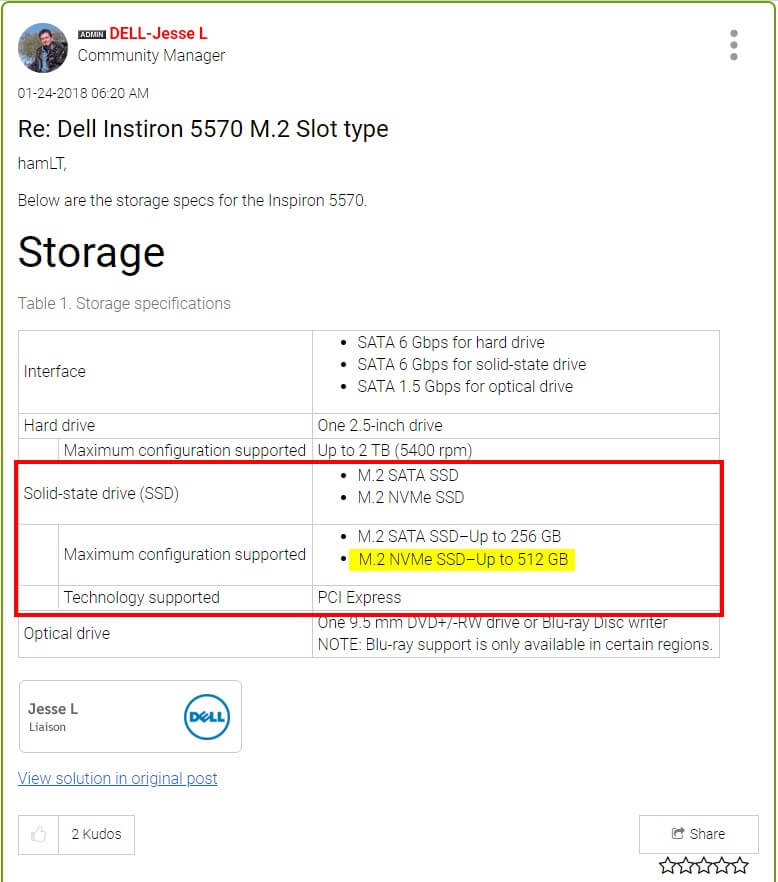View the 2 Kudos count
Viewport: 778px width, 882px height.
click(95, 834)
